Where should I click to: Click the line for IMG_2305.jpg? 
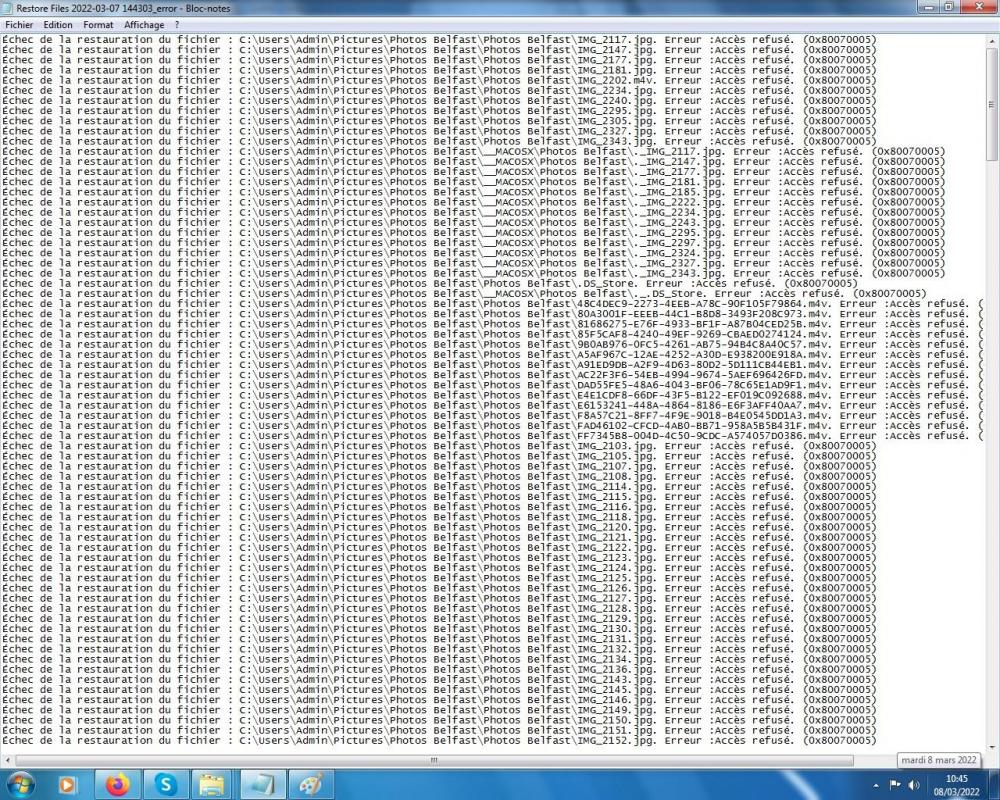point(439,121)
